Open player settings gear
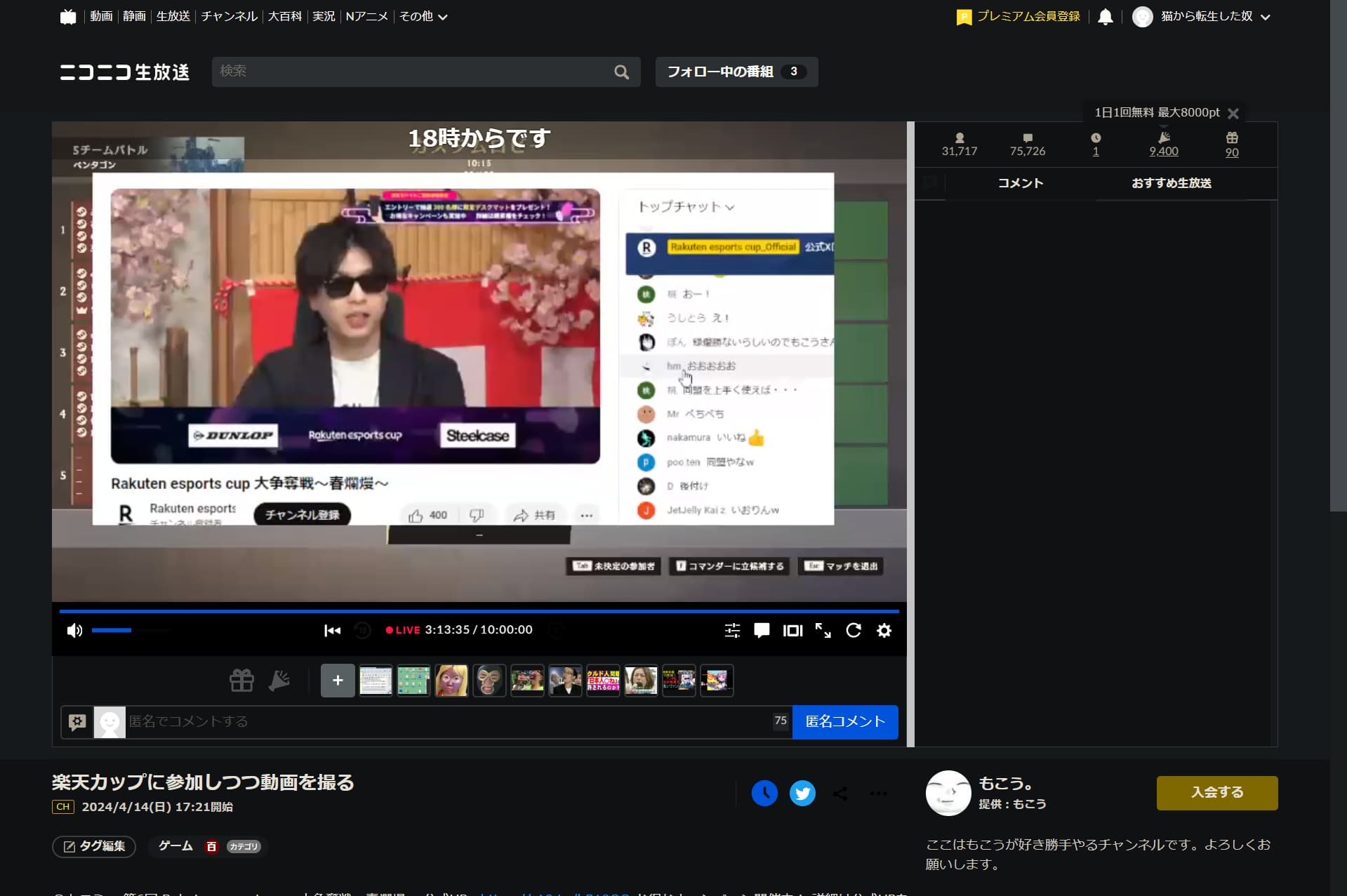 884,630
